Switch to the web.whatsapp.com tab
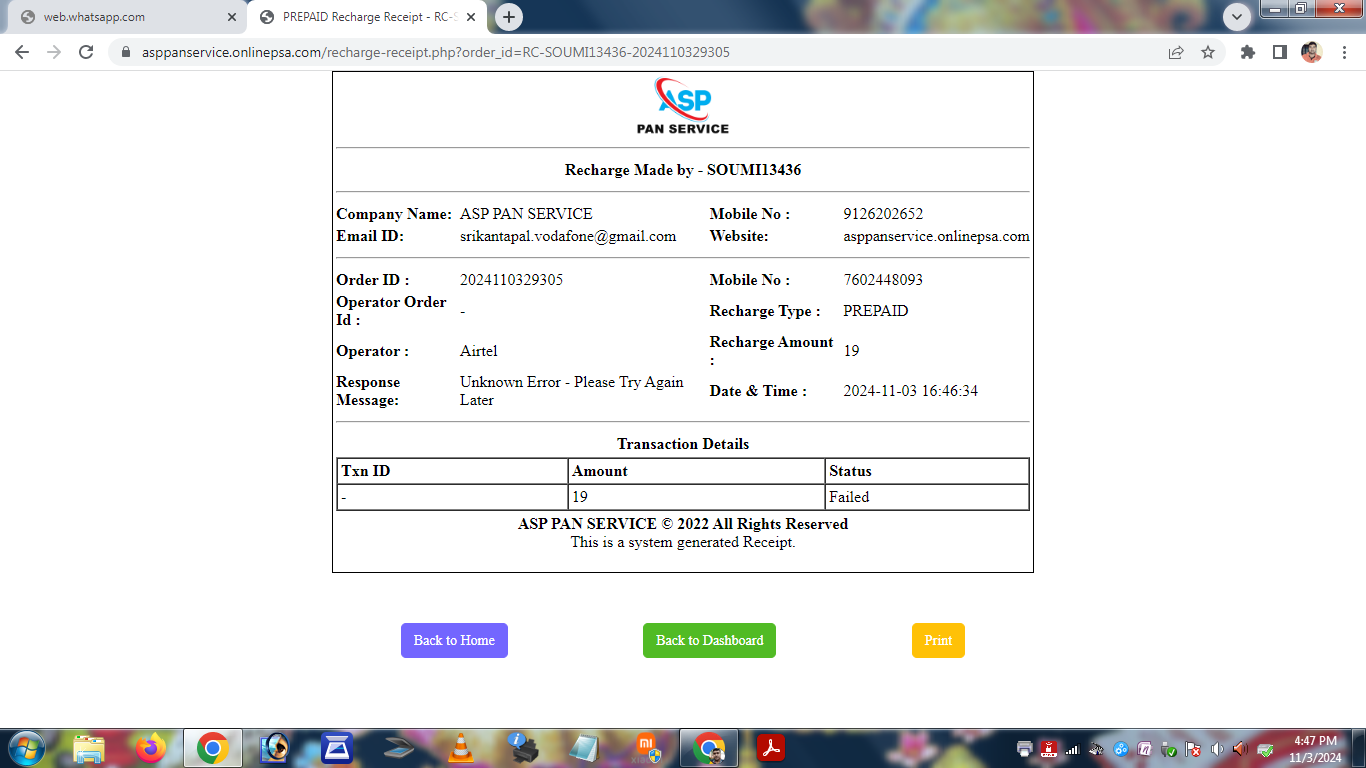 pos(120,17)
